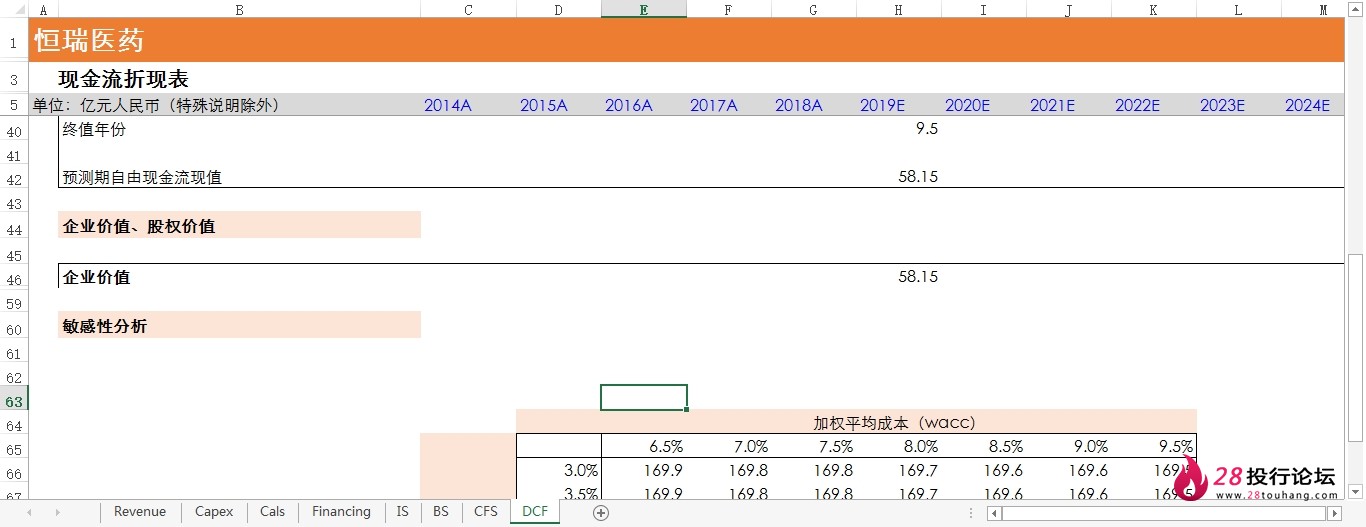
Task: Click the horizontal scrollbar thumb
Action: point(1163,513)
